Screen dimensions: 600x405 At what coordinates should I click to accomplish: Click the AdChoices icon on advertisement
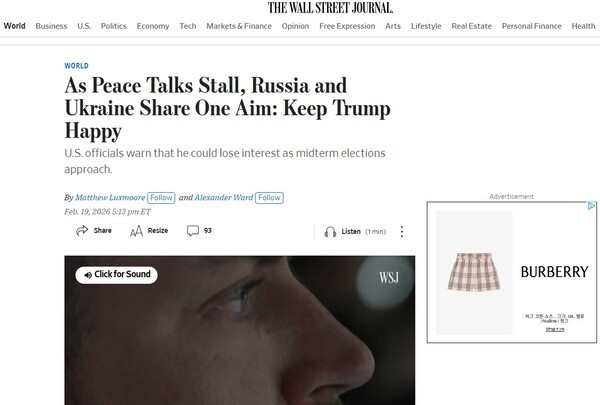591,206
